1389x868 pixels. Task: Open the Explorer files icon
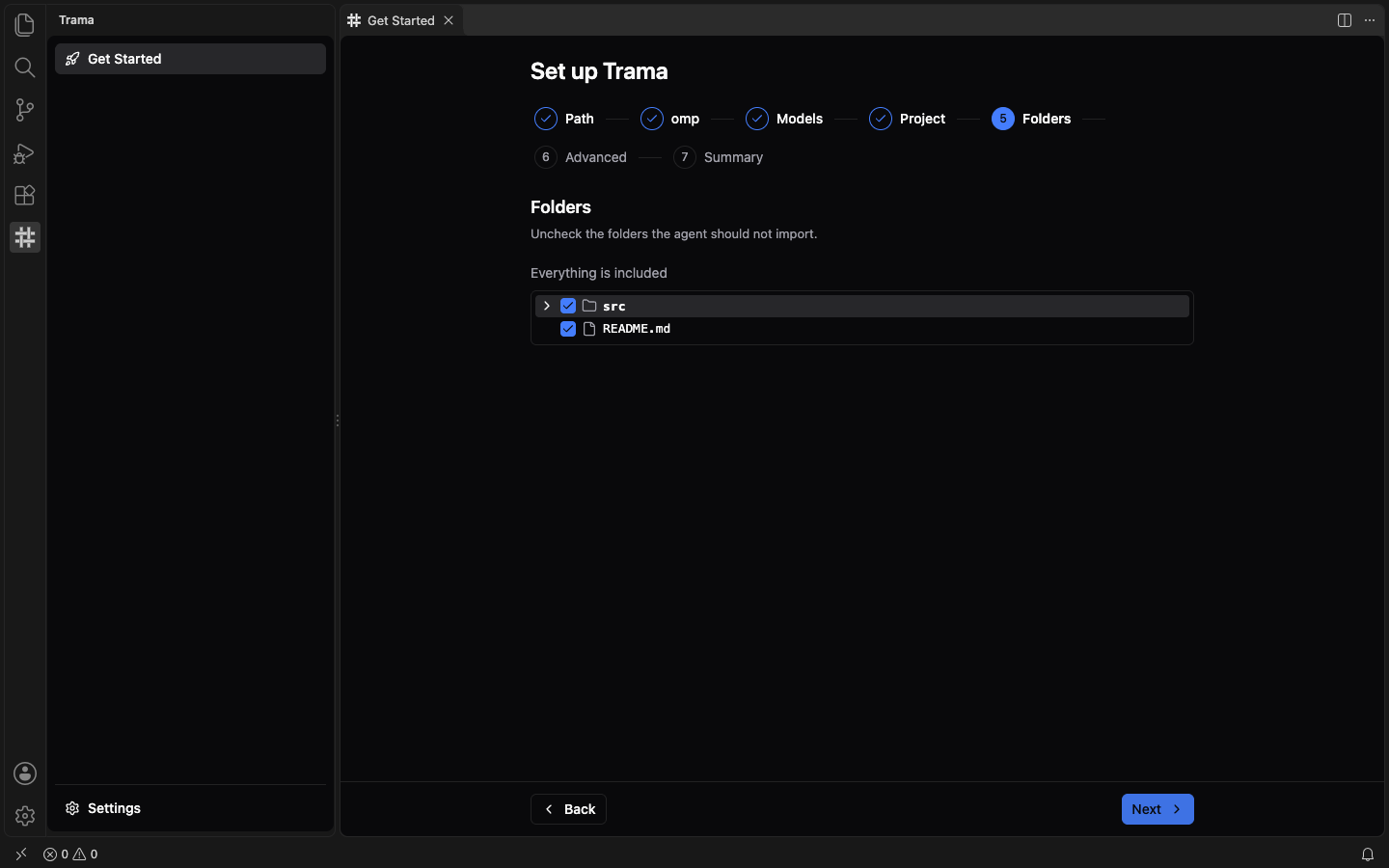click(25, 24)
